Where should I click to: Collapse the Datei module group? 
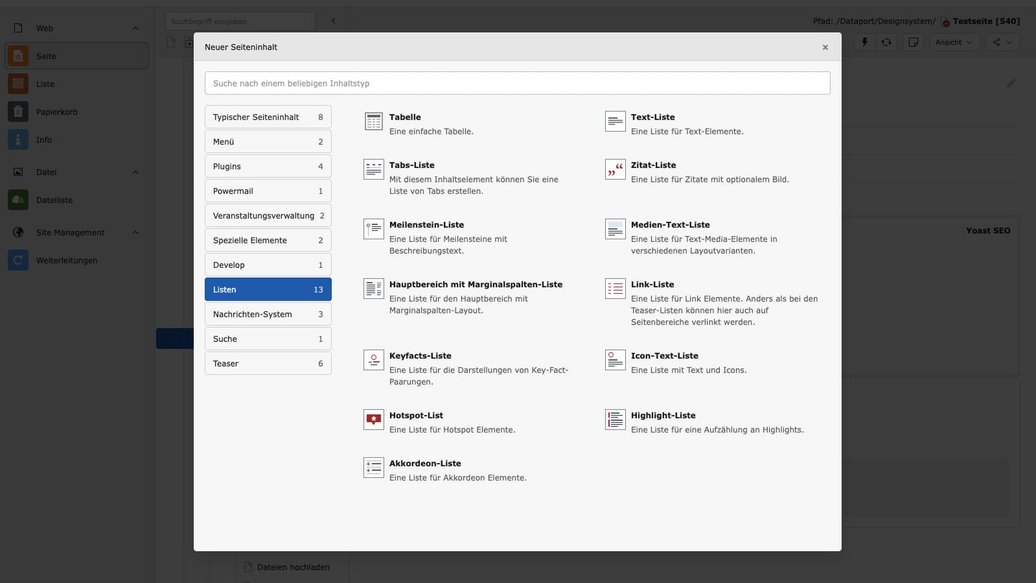(135, 172)
